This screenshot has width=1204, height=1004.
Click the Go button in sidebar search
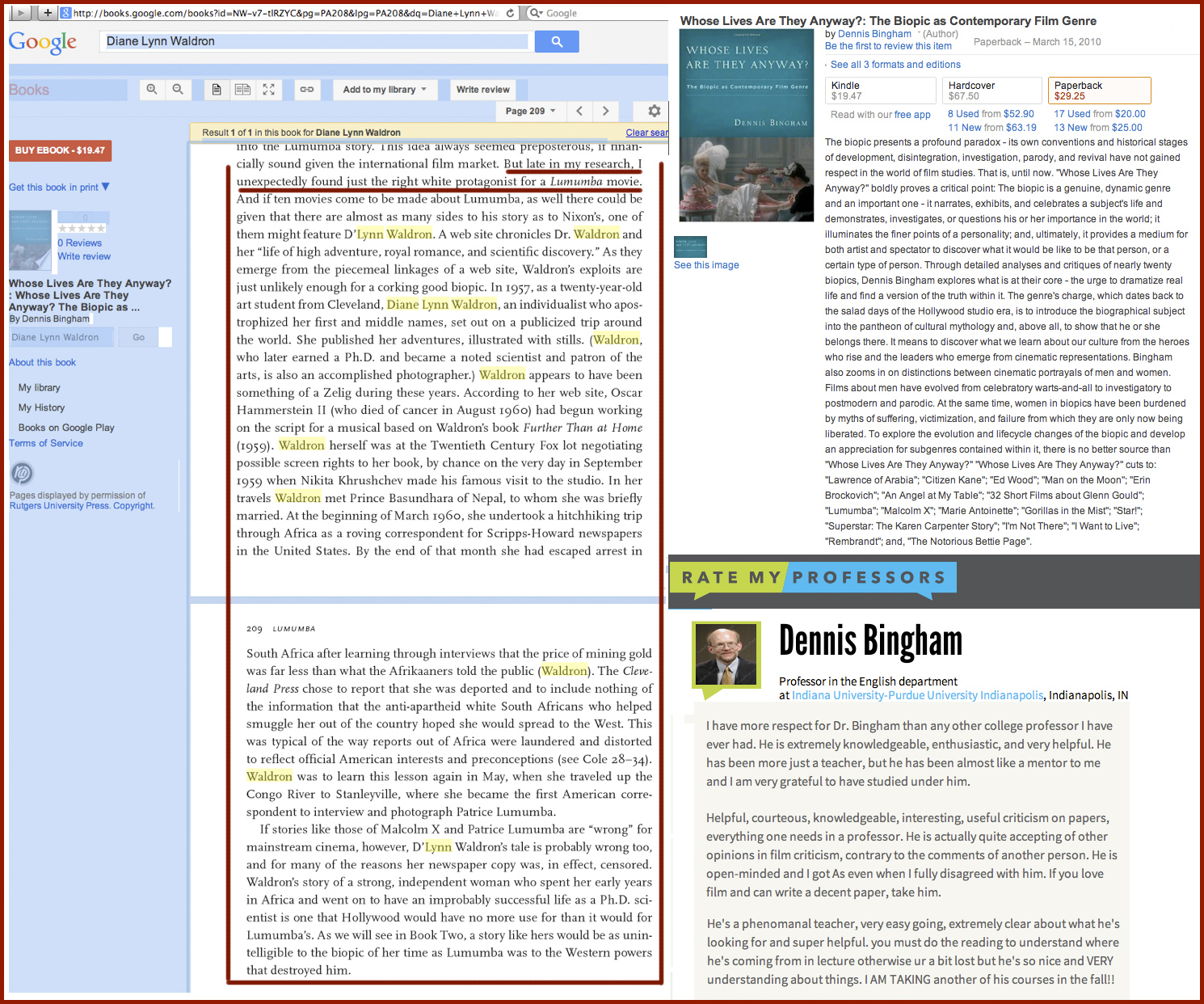139,337
